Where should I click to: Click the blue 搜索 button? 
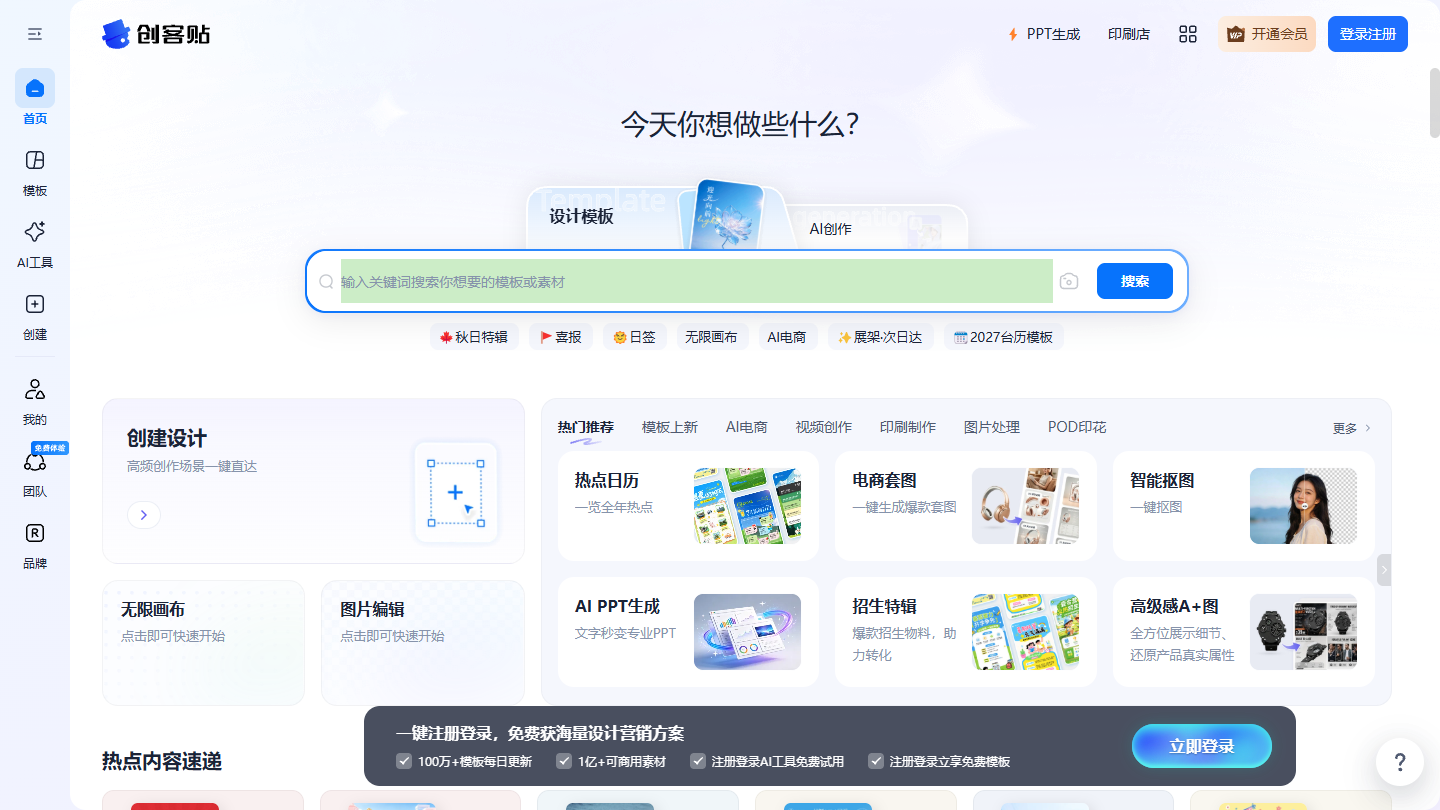click(x=1135, y=281)
